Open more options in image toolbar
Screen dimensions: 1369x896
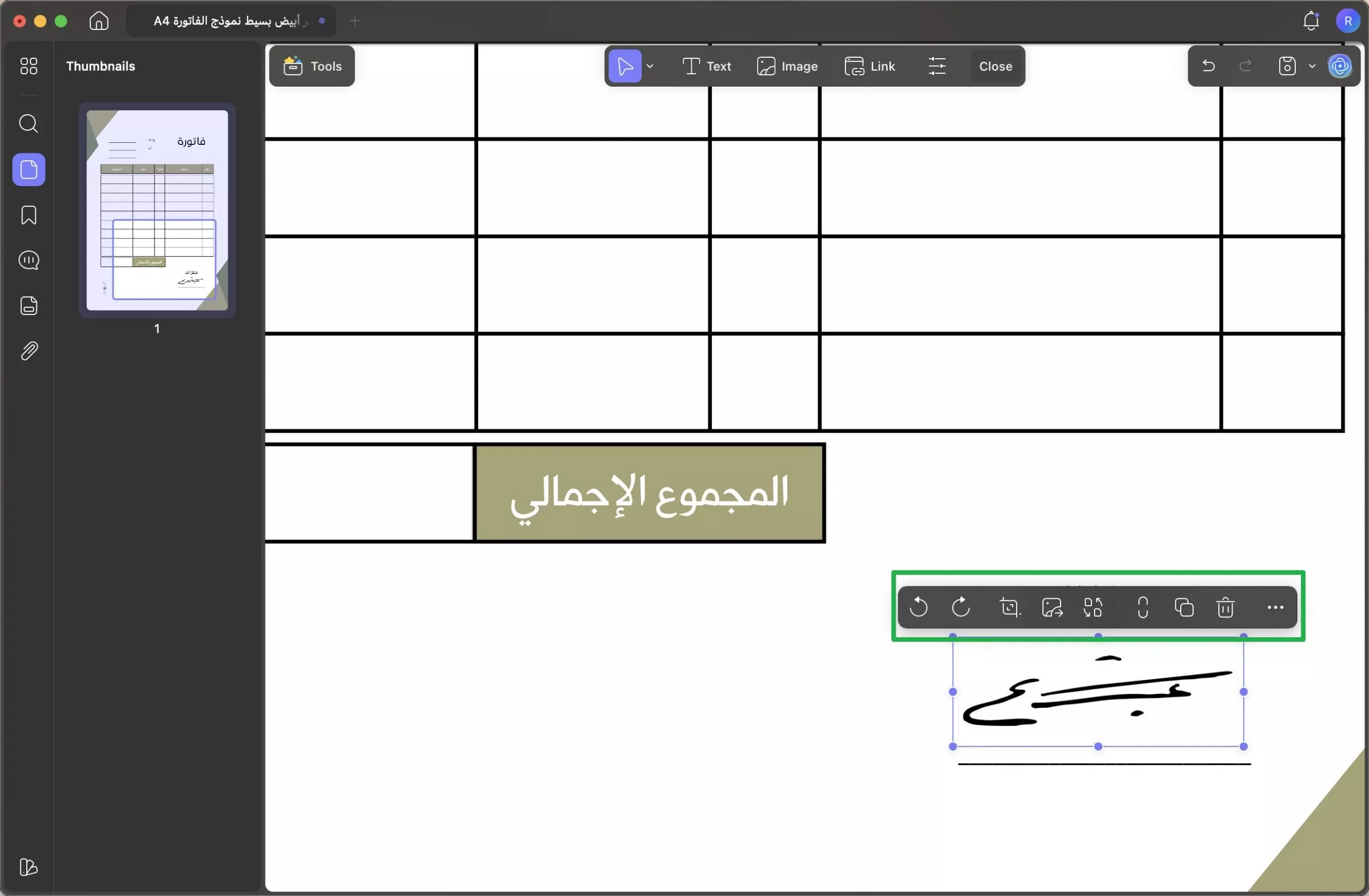pos(1275,607)
